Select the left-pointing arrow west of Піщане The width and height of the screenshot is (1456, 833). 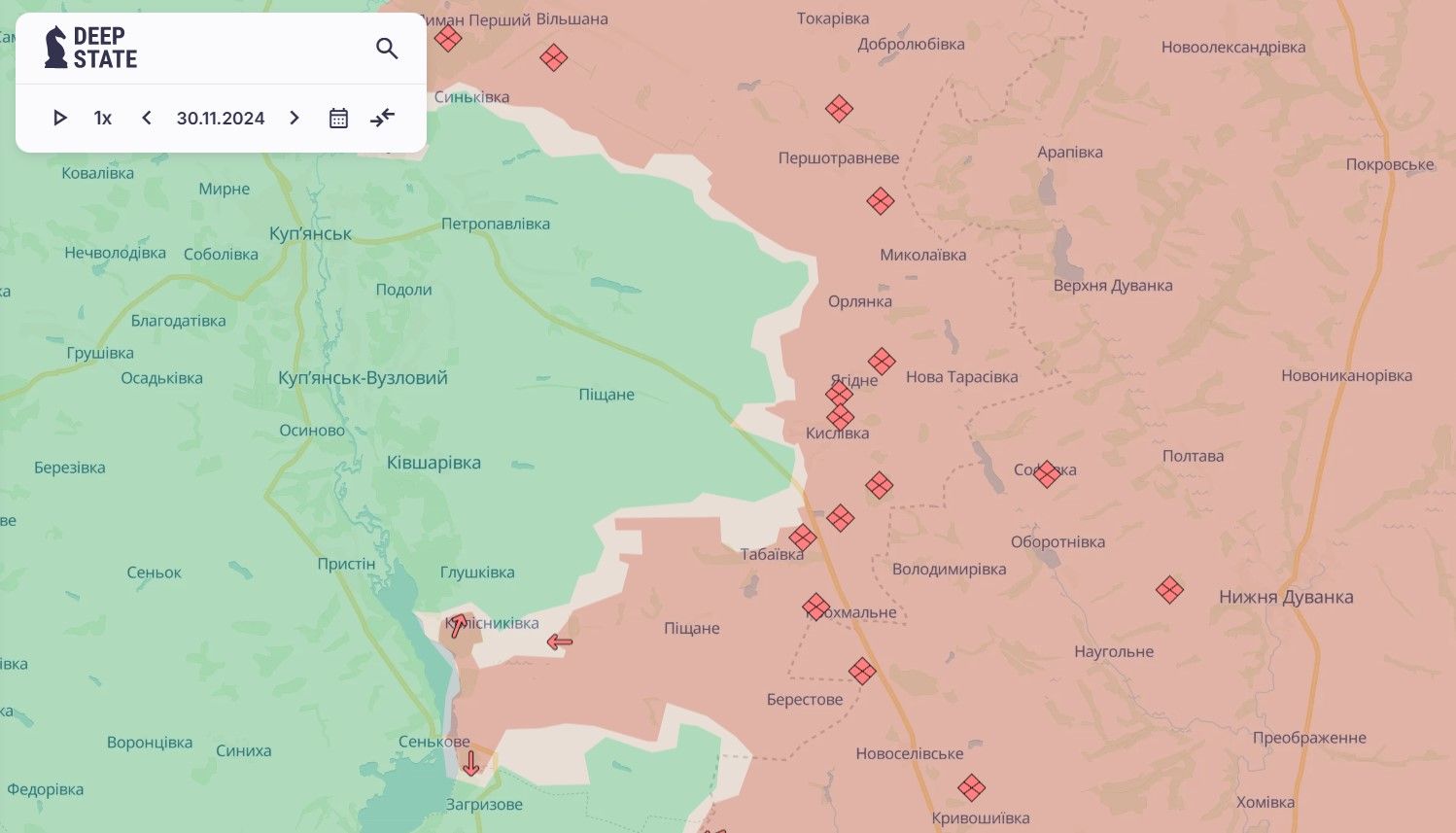click(560, 642)
